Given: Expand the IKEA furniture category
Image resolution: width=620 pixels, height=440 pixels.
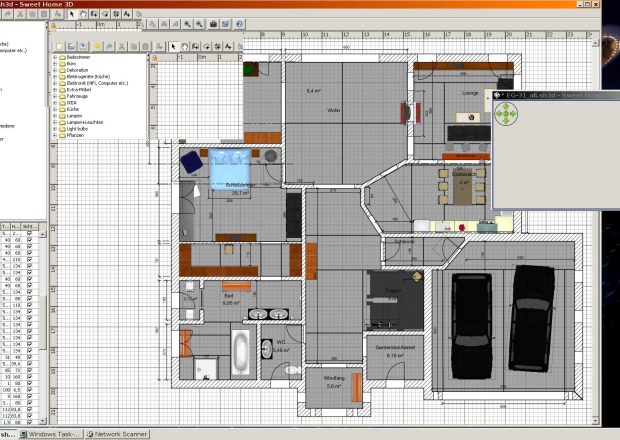Looking at the screenshot, I should tap(55, 103).
